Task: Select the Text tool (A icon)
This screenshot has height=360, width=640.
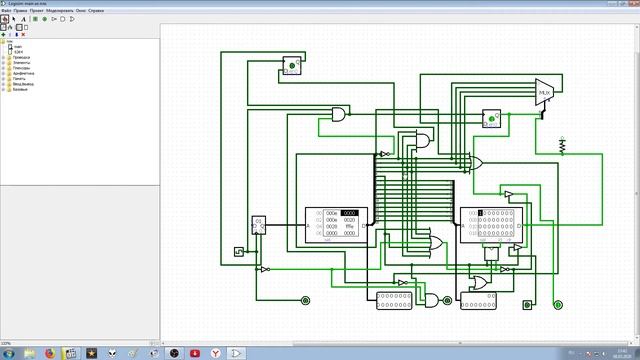Action: (23, 19)
